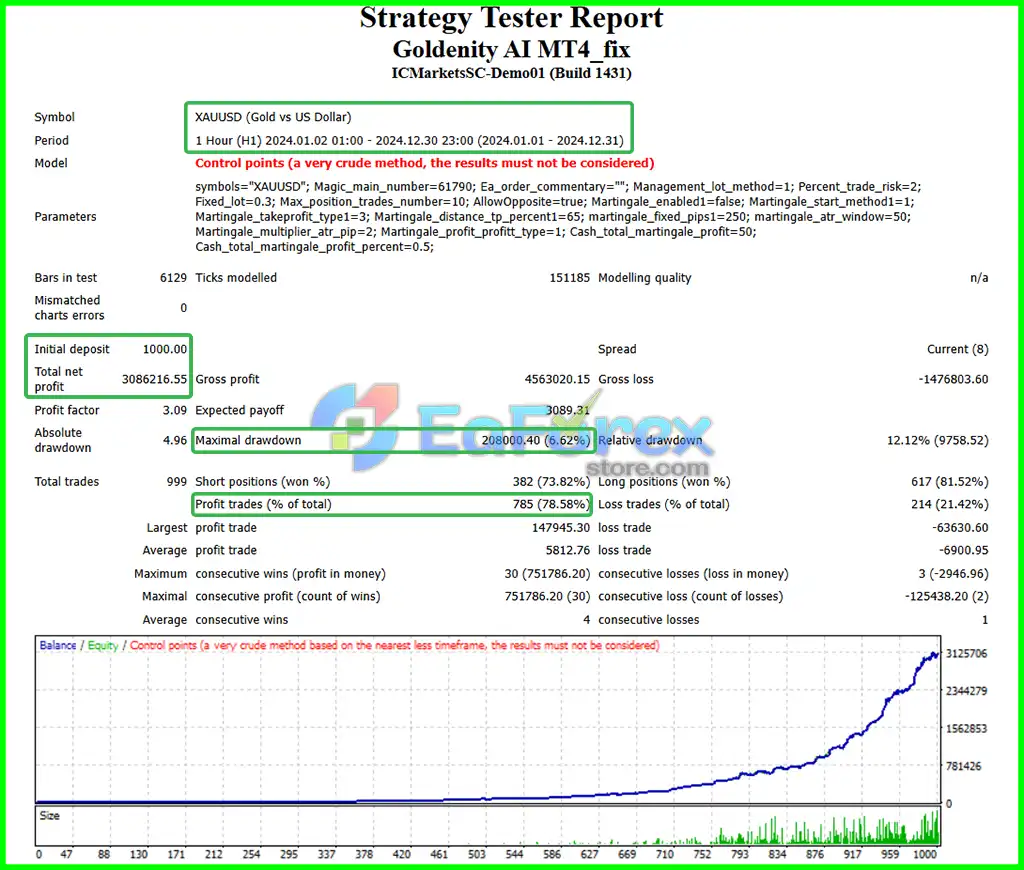Screen dimensions: 1024x870
Task: Select initial deposit value "1000.00"
Action: coord(165,349)
